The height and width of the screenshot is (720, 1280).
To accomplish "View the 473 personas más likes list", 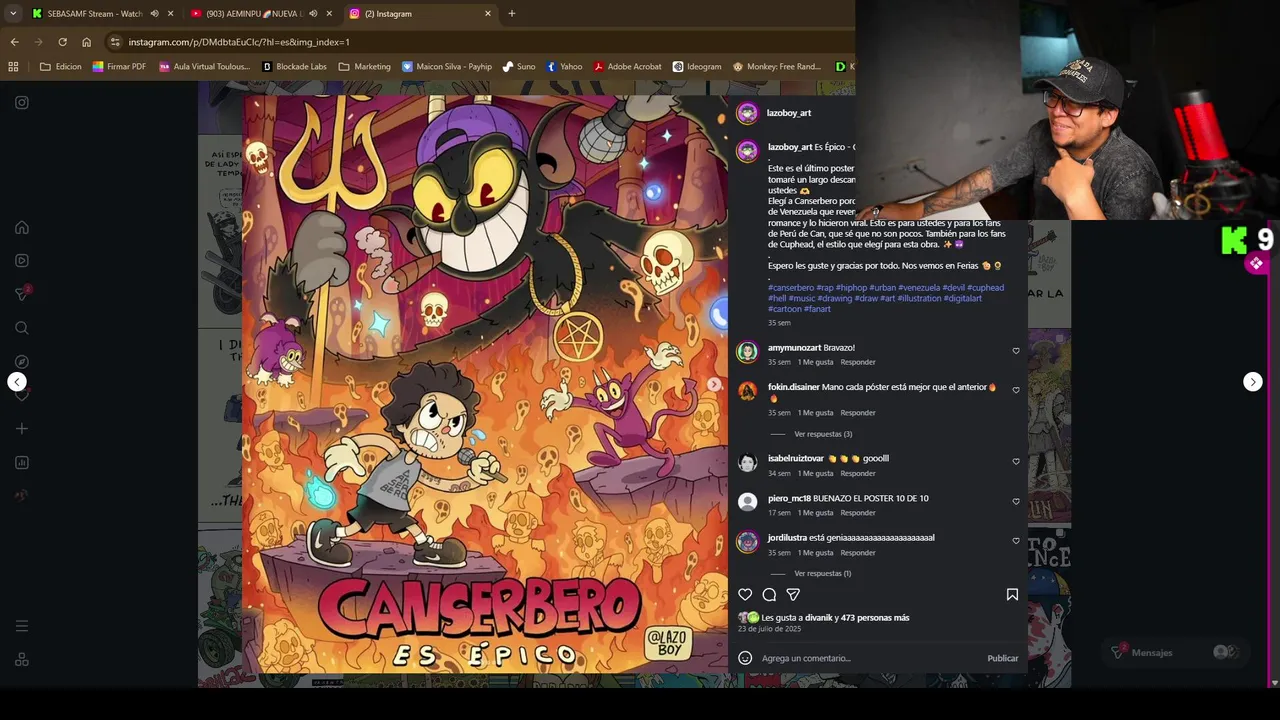I will [875, 618].
